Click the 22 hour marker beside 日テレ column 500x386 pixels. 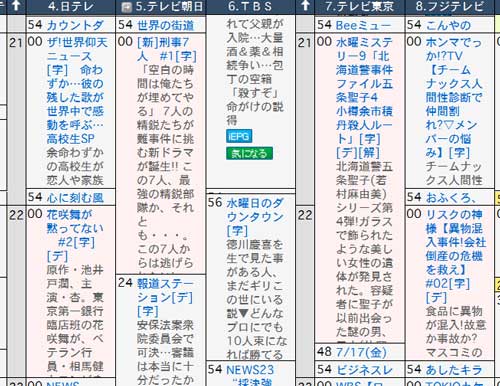click(x=16, y=215)
